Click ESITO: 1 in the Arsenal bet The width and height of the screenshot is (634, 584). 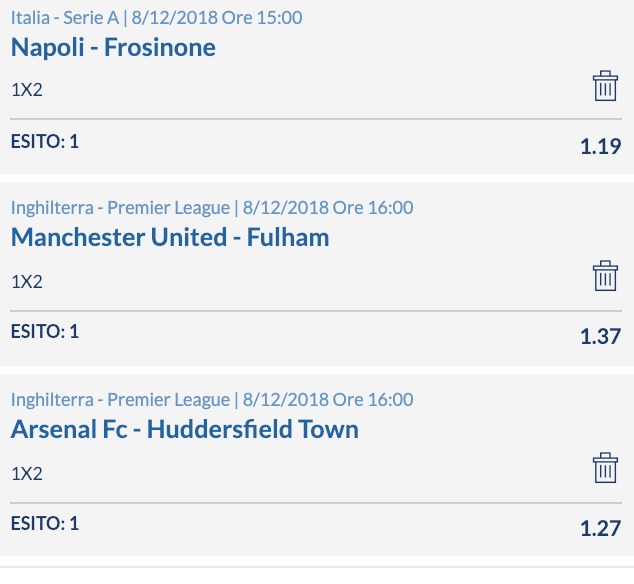click(45, 523)
